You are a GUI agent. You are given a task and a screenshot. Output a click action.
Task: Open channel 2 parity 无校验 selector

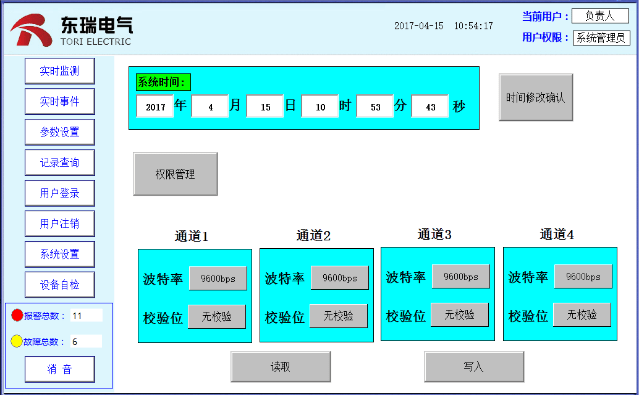point(338,316)
